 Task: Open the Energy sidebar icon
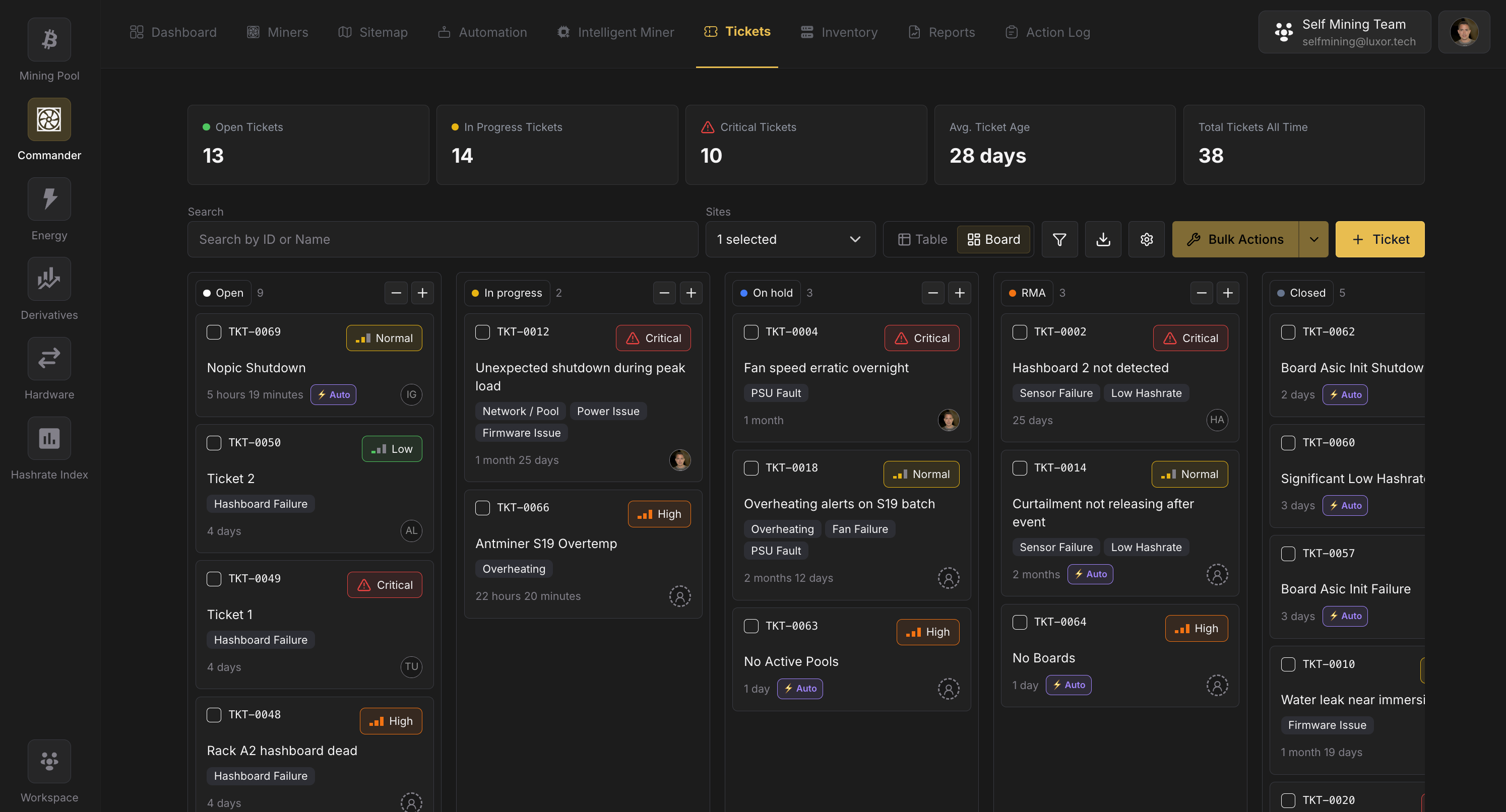point(49,199)
